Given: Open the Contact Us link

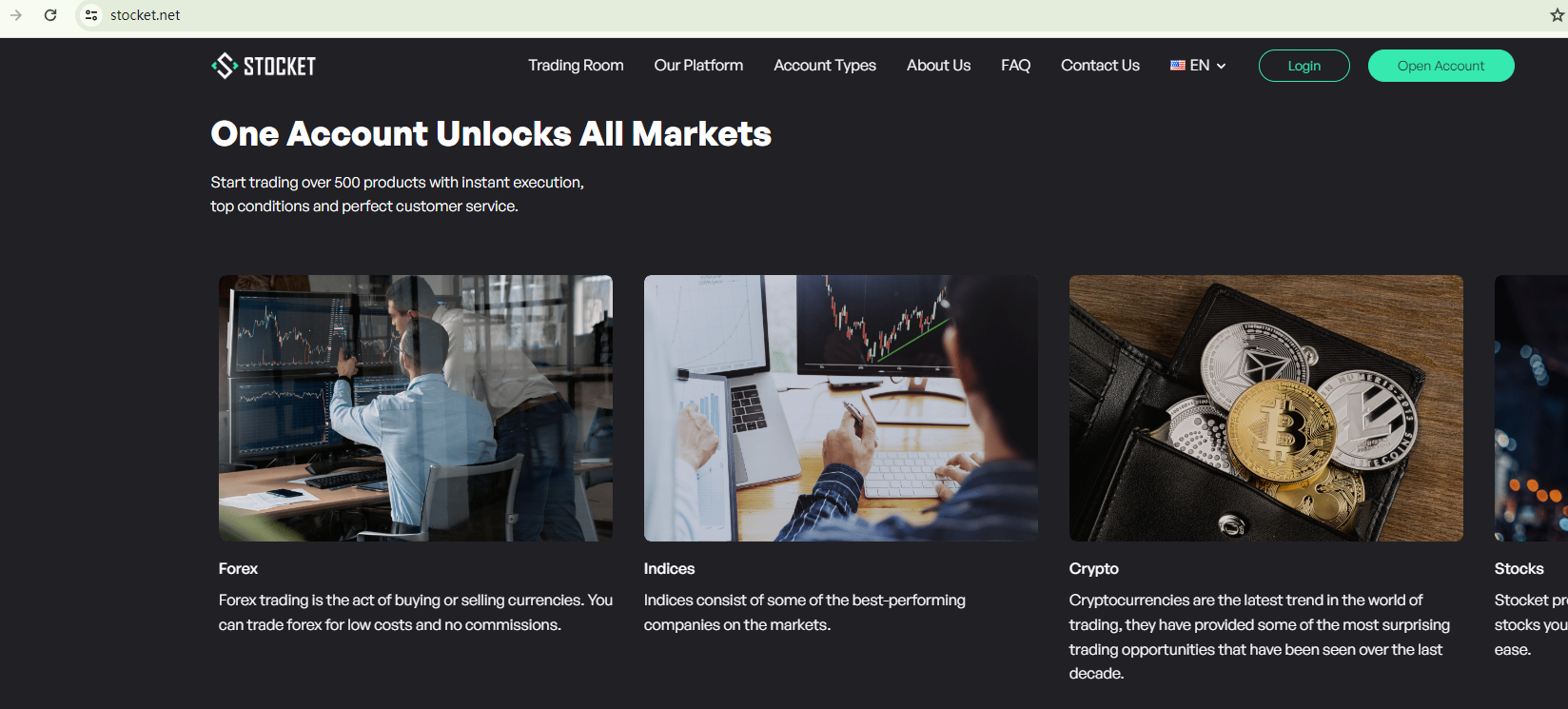Looking at the screenshot, I should (x=1100, y=66).
